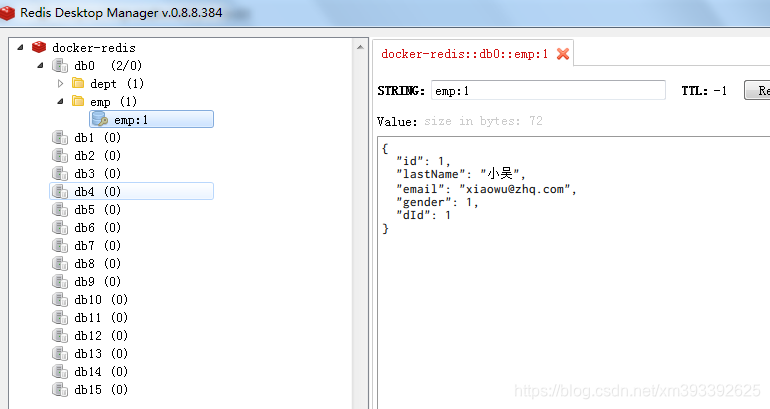
Task: Click the db7 database icon
Action: coord(59,245)
